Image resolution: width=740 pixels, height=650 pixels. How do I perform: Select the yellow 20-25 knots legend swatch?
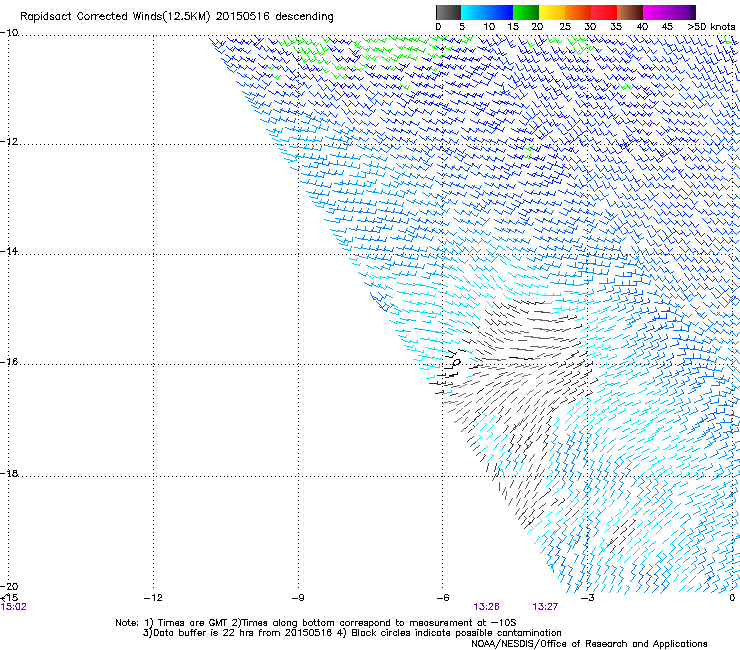point(552,12)
